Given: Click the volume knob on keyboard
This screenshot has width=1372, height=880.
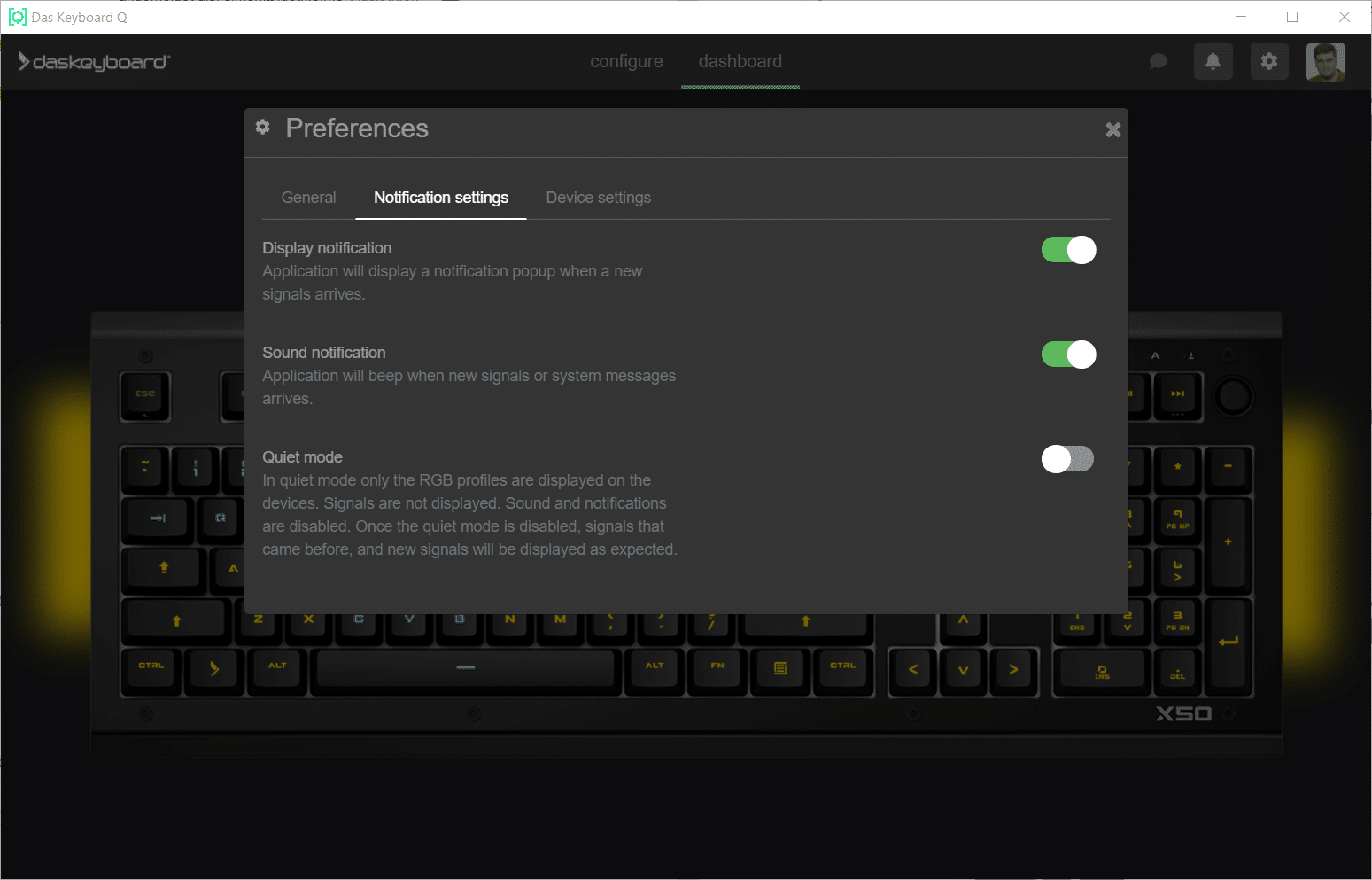Looking at the screenshot, I should point(1233,396).
